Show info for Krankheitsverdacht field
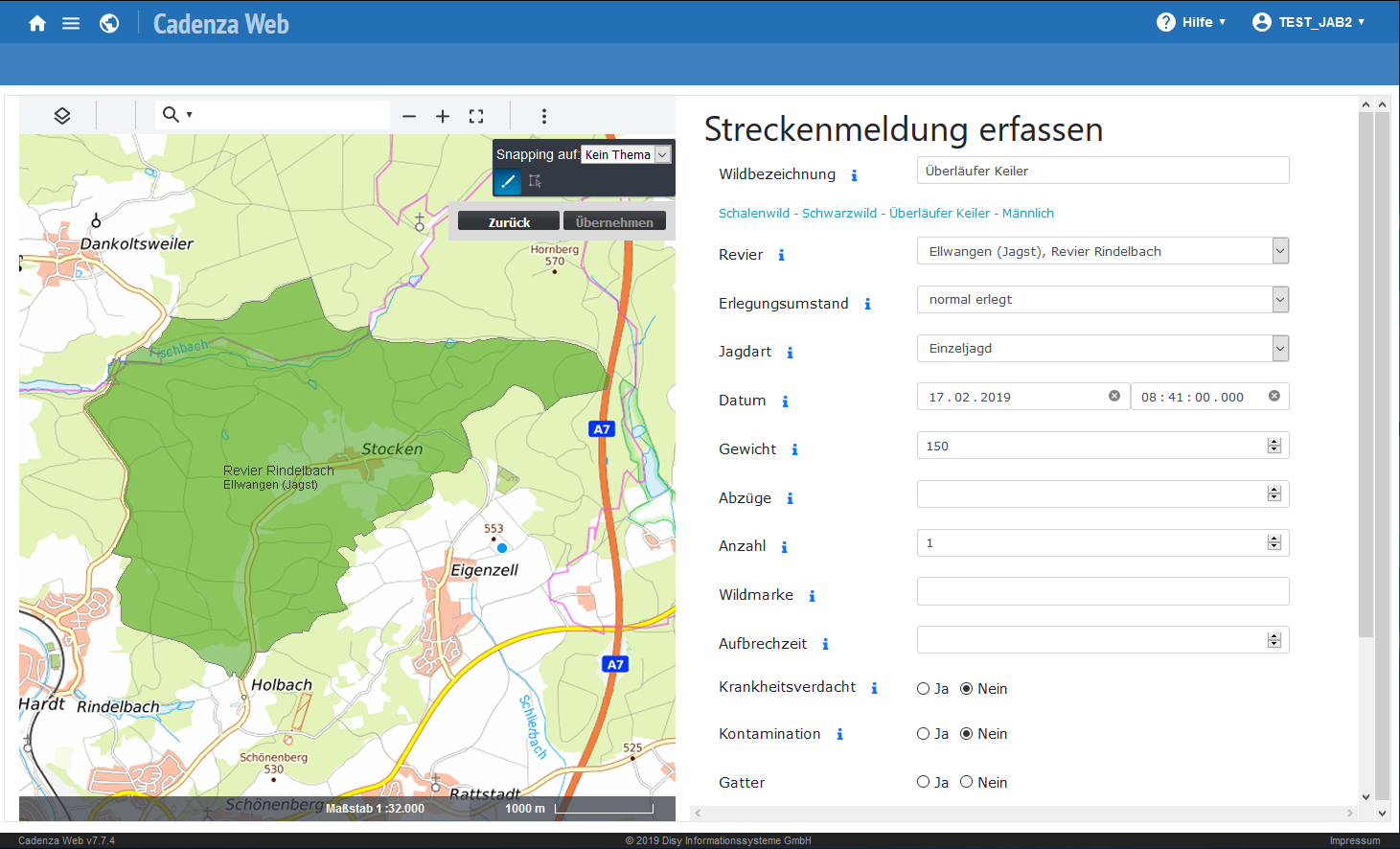This screenshot has width=1400, height=849. 874,688
